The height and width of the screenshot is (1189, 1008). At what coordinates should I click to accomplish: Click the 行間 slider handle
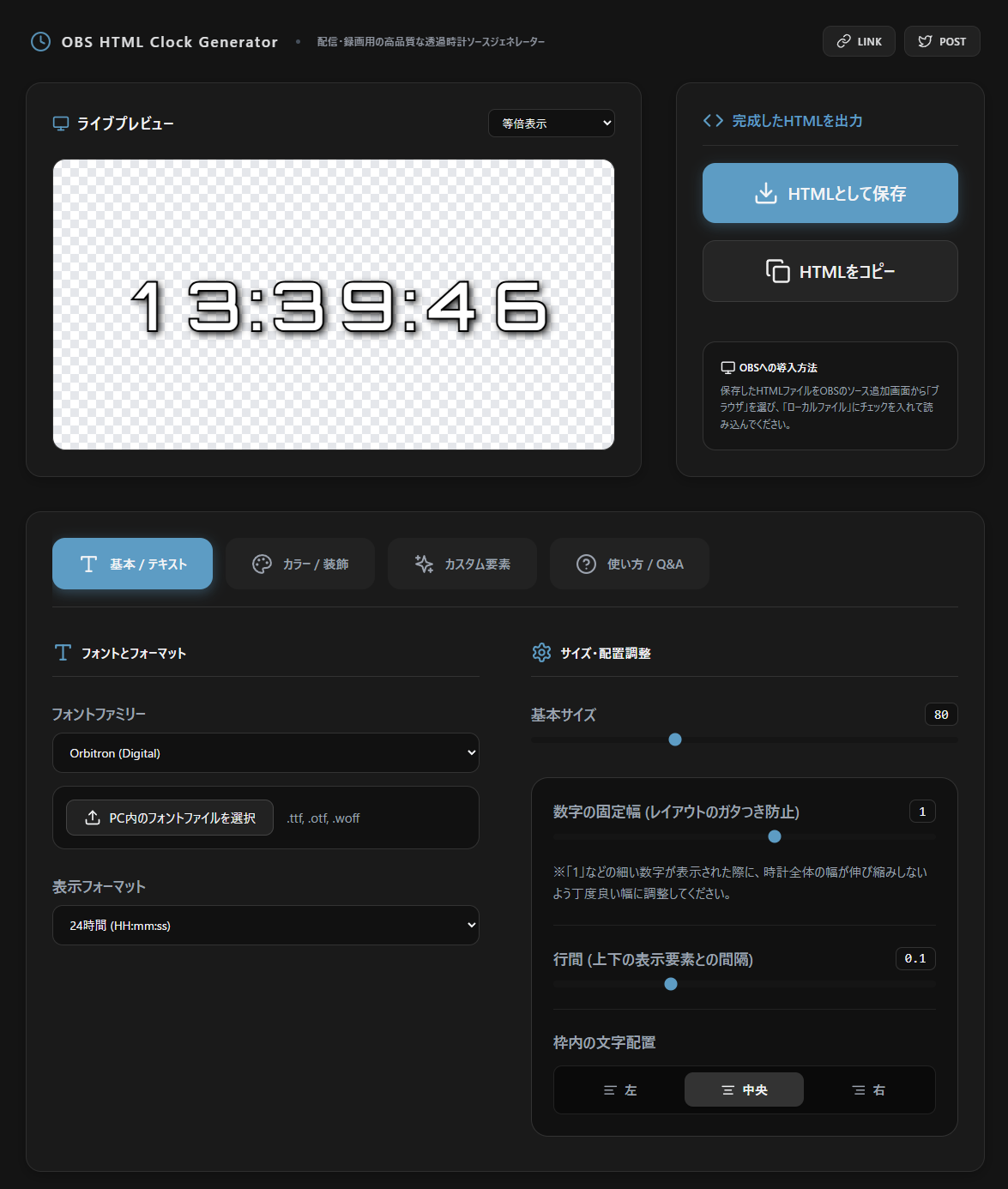click(x=671, y=984)
